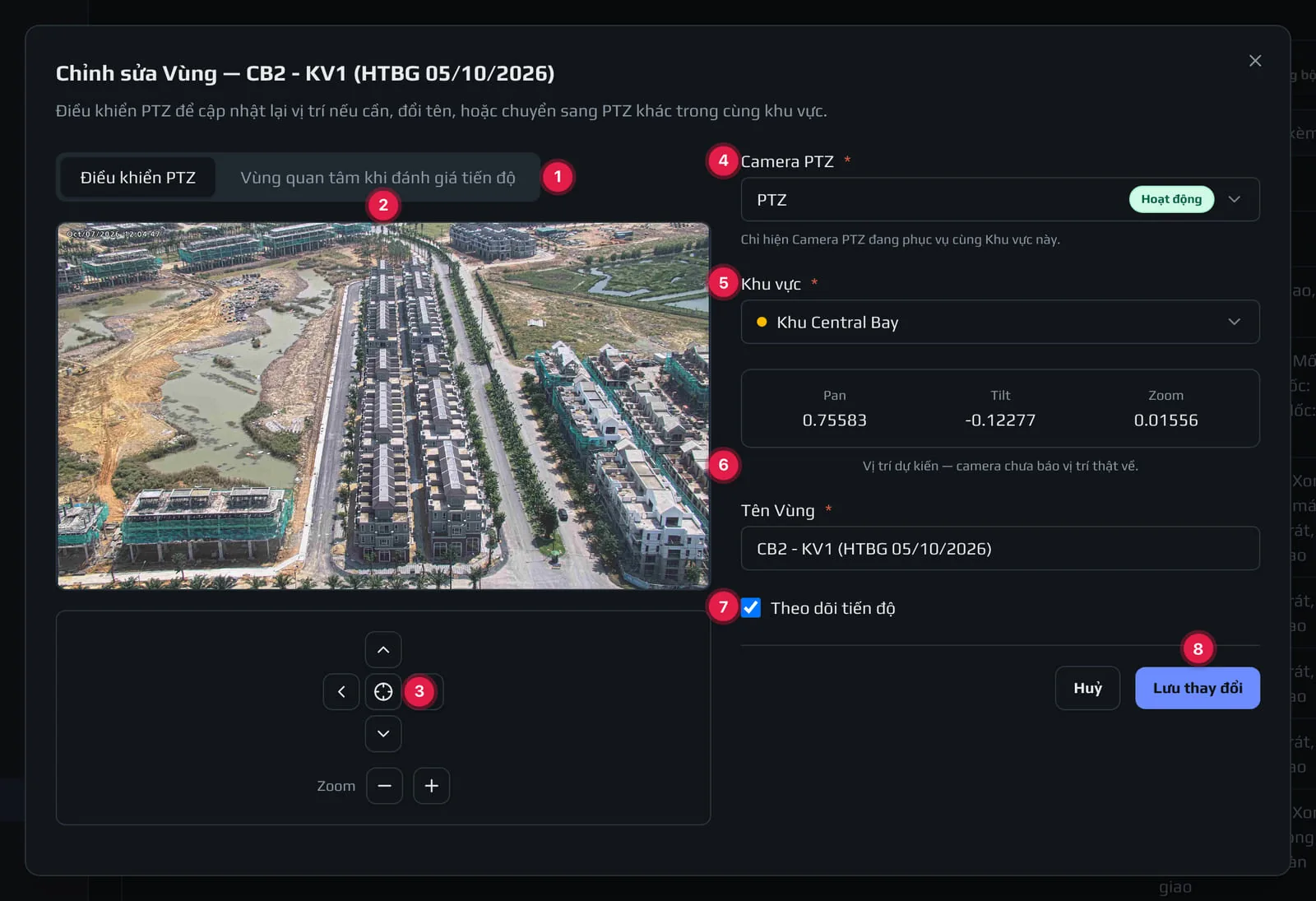Viewport: 1316px width, 901px height.
Task: Click the Theo dõi tiến độ label
Action: [x=832, y=608]
